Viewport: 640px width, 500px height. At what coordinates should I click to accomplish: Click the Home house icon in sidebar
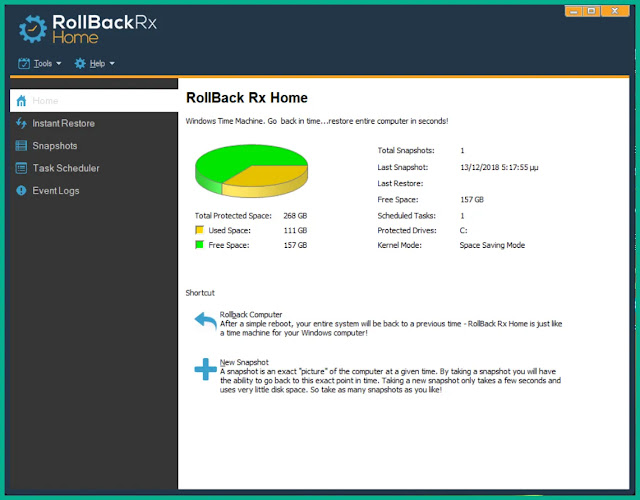(x=21, y=100)
